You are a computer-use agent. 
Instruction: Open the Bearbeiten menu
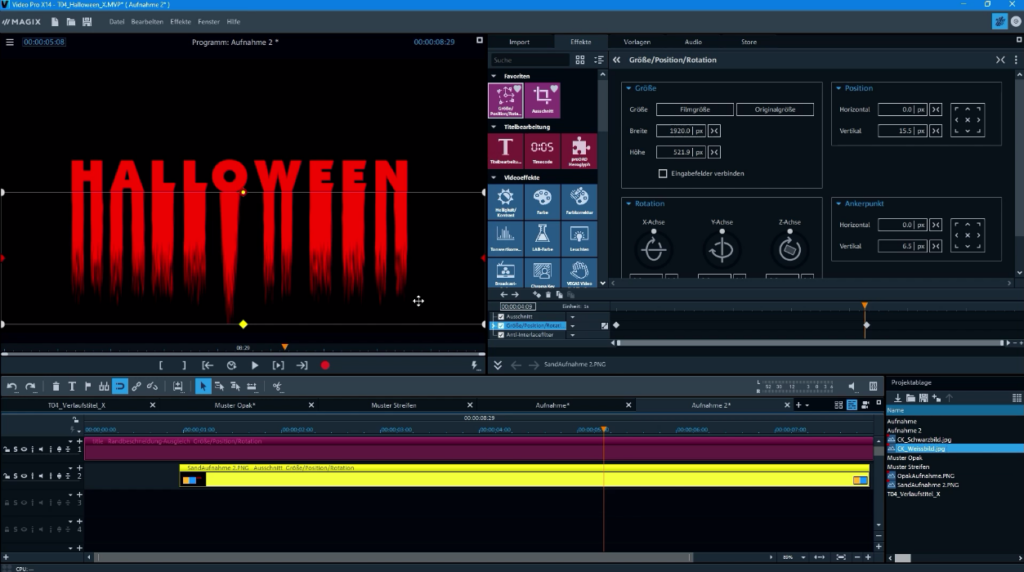pyautogui.click(x=147, y=22)
